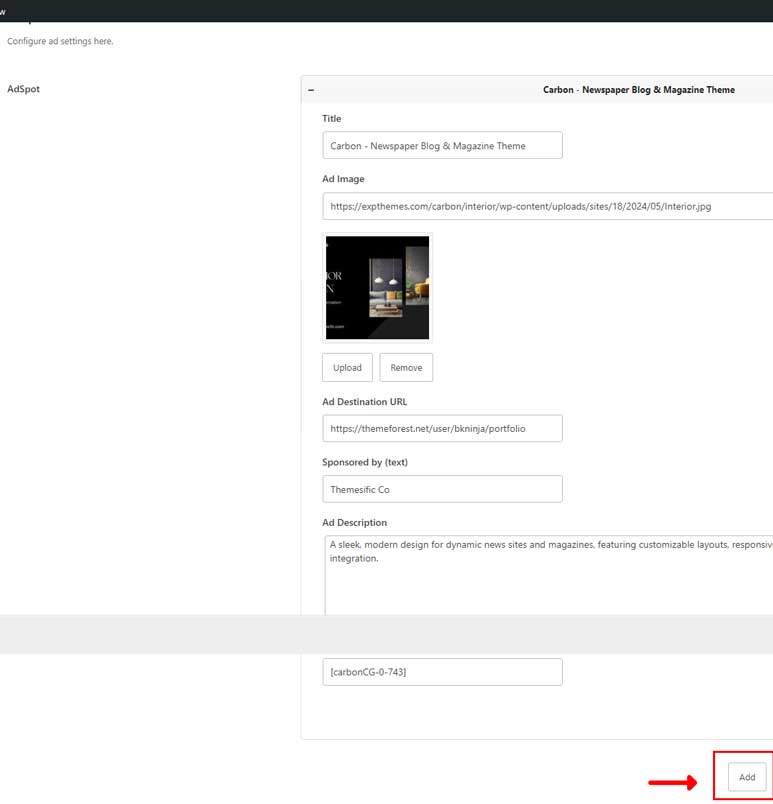Click the Sponsored by text field

point(442,489)
